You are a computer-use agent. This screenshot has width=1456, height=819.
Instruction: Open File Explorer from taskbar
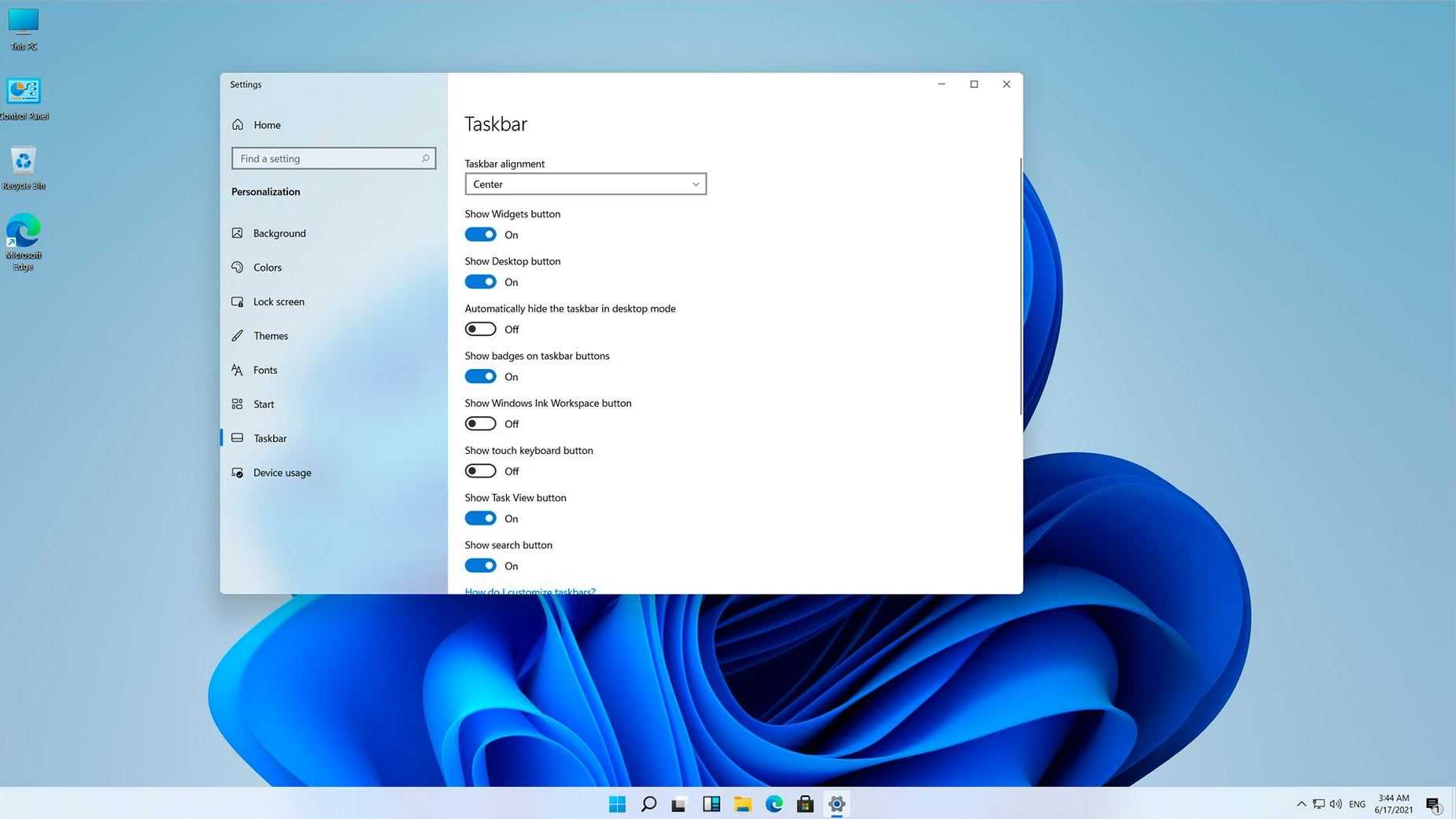click(x=743, y=803)
